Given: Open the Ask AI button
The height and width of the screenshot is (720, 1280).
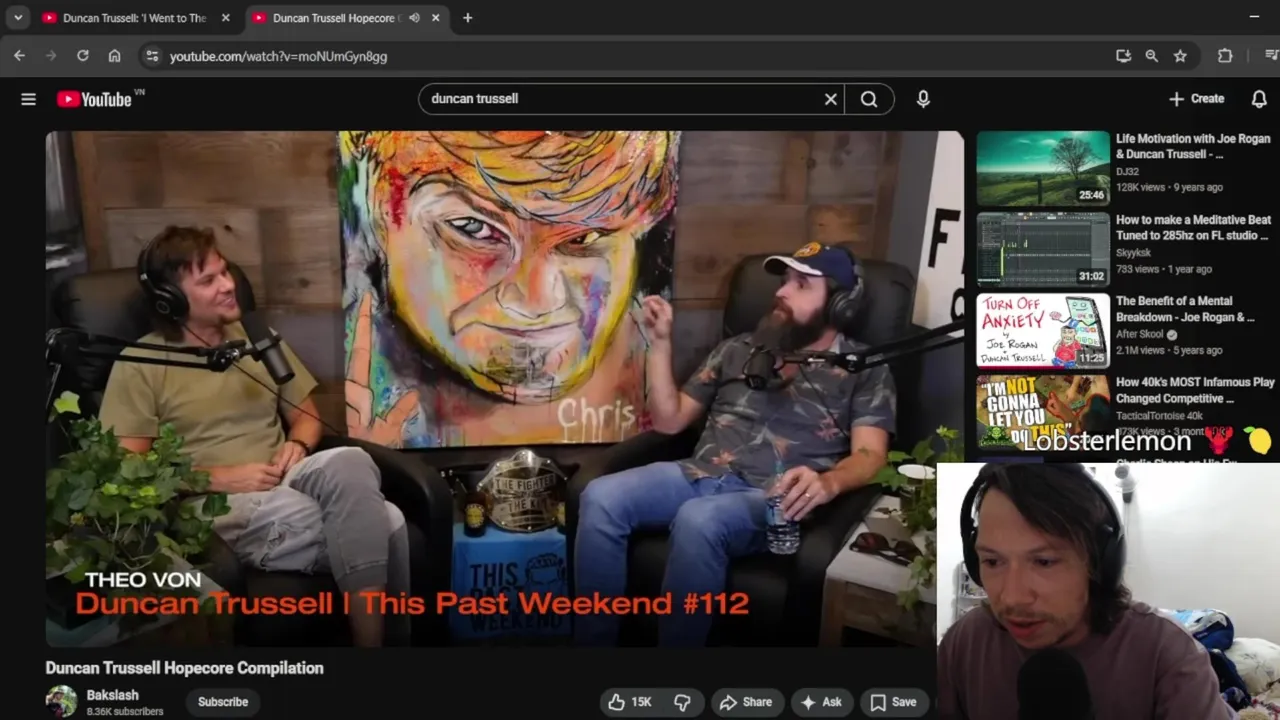Looking at the screenshot, I should [x=821, y=702].
